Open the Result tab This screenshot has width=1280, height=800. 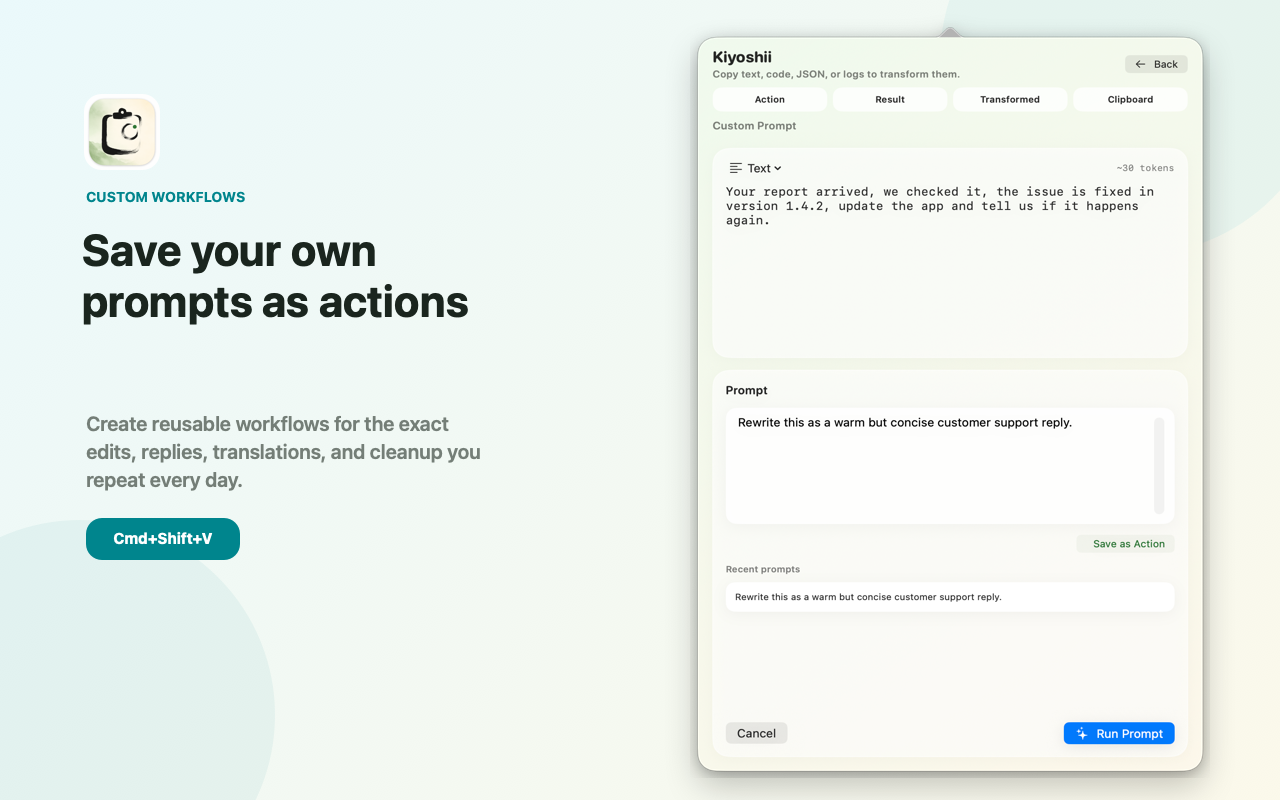890,99
